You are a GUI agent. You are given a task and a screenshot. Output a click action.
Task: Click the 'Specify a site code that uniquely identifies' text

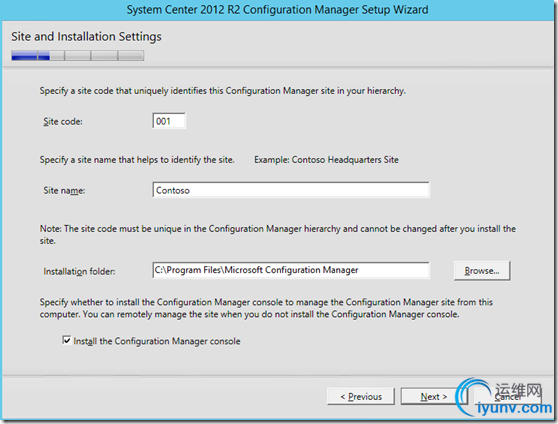[222, 91]
